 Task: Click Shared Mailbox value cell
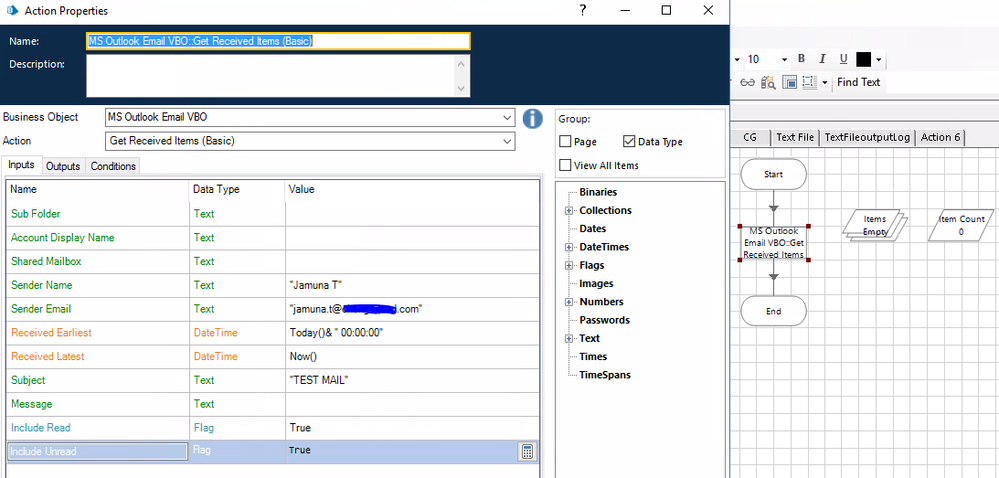tap(412, 261)
